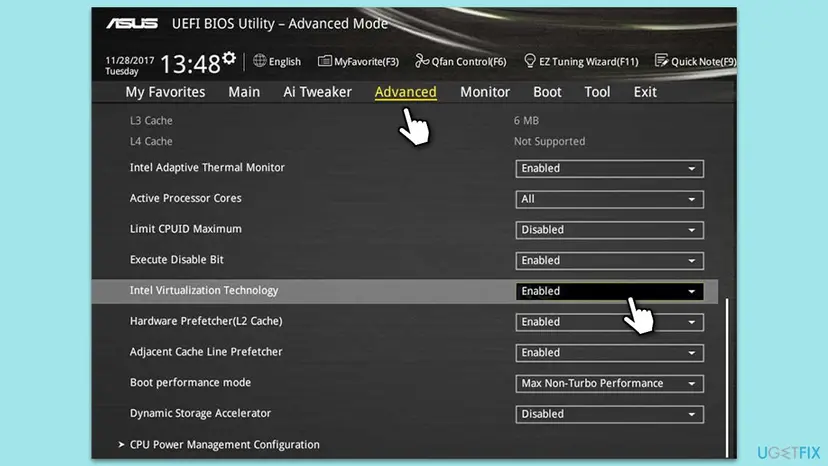Click the L4 Cache label
This screenshot has height=466, width=828.
click(x=151, y=141)
